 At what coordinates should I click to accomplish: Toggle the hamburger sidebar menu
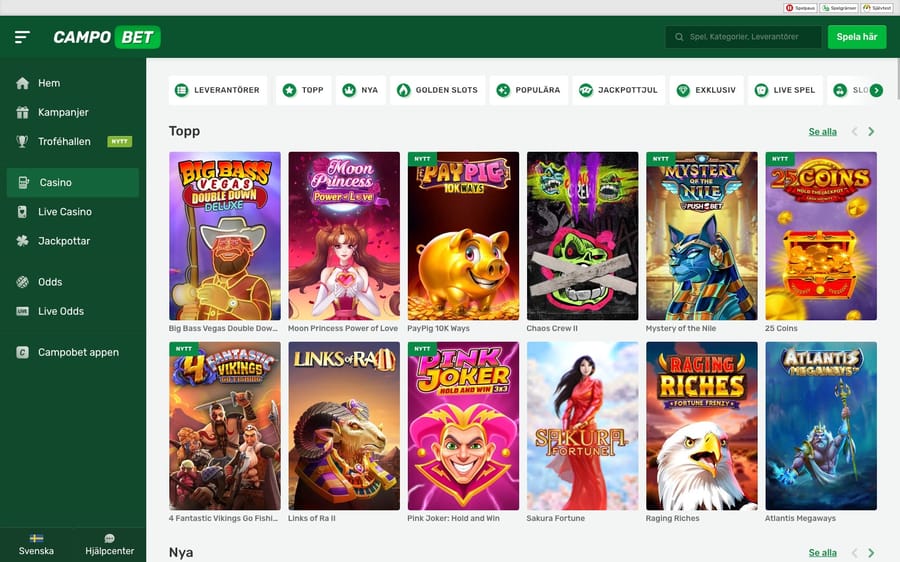click(x=22, y=37)
